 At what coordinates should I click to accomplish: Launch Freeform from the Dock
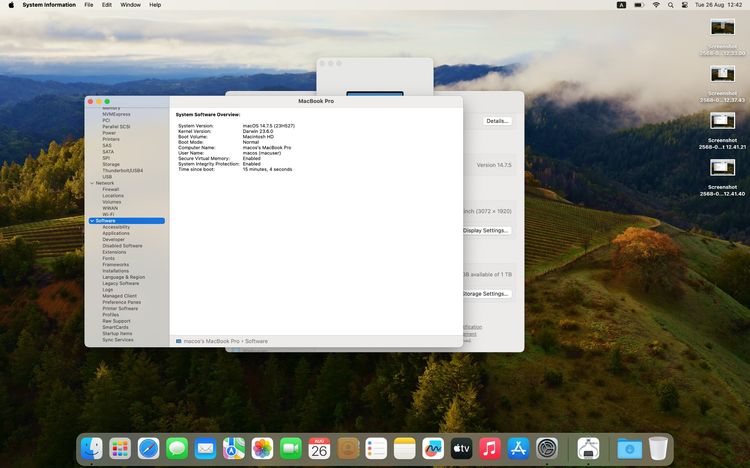pos(433,449)
